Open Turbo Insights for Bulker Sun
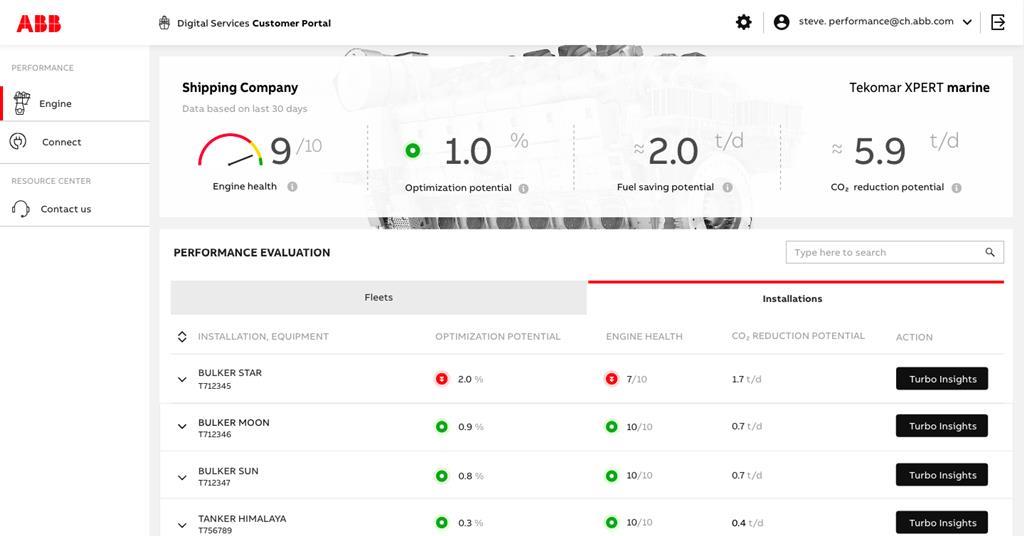 pos(942,475)
